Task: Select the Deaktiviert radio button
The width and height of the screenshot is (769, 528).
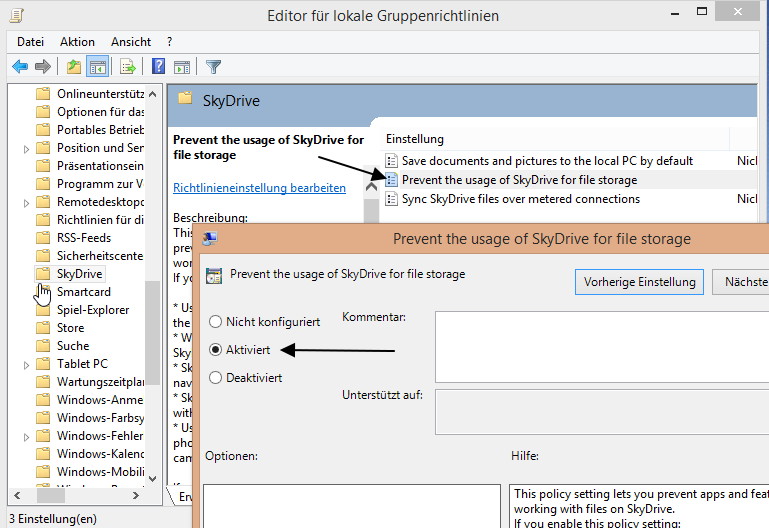Action: coord(215,377)
